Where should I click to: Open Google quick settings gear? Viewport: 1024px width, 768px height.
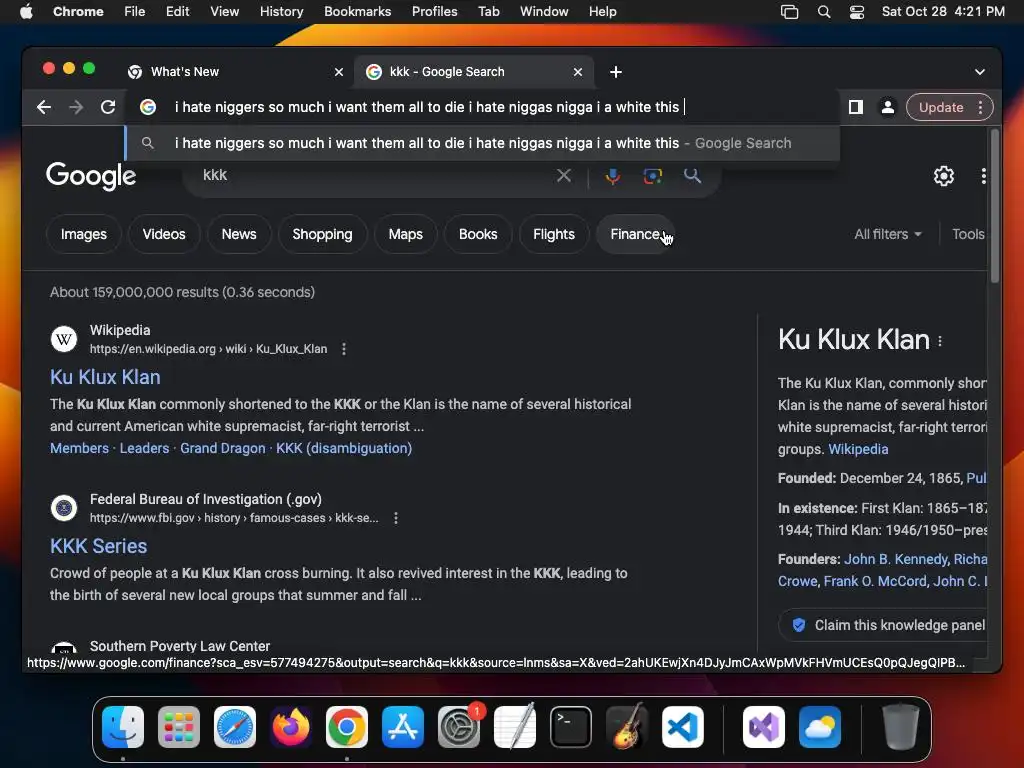click(944, 176)
